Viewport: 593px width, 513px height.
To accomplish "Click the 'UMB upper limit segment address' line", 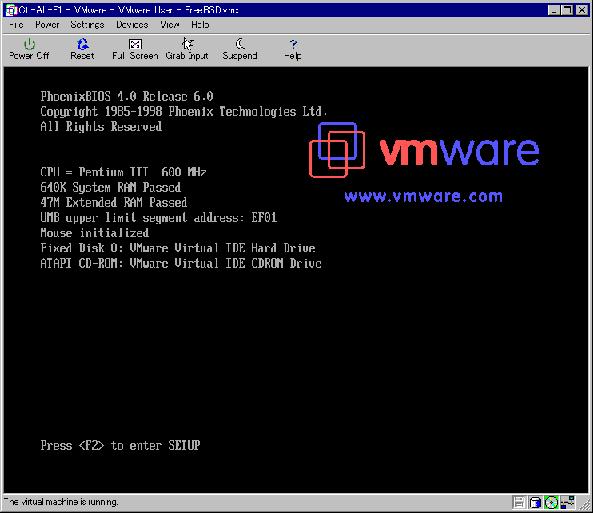I will coord(159,218).
